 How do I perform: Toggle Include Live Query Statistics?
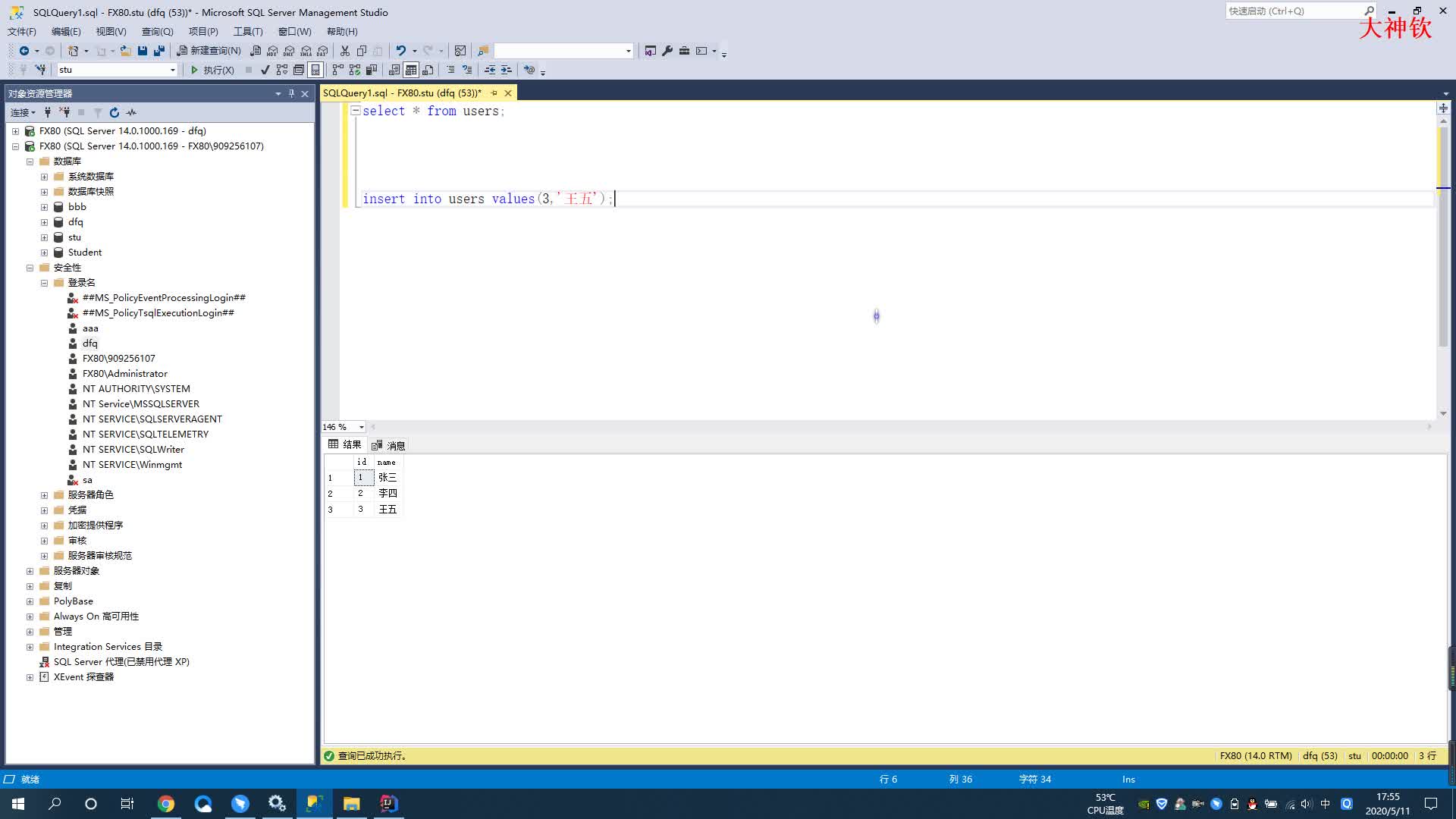click(x=355, y=70)
